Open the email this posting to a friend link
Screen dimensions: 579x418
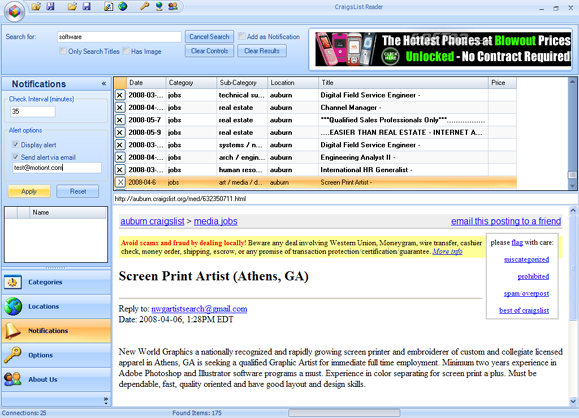pos(506,221)
